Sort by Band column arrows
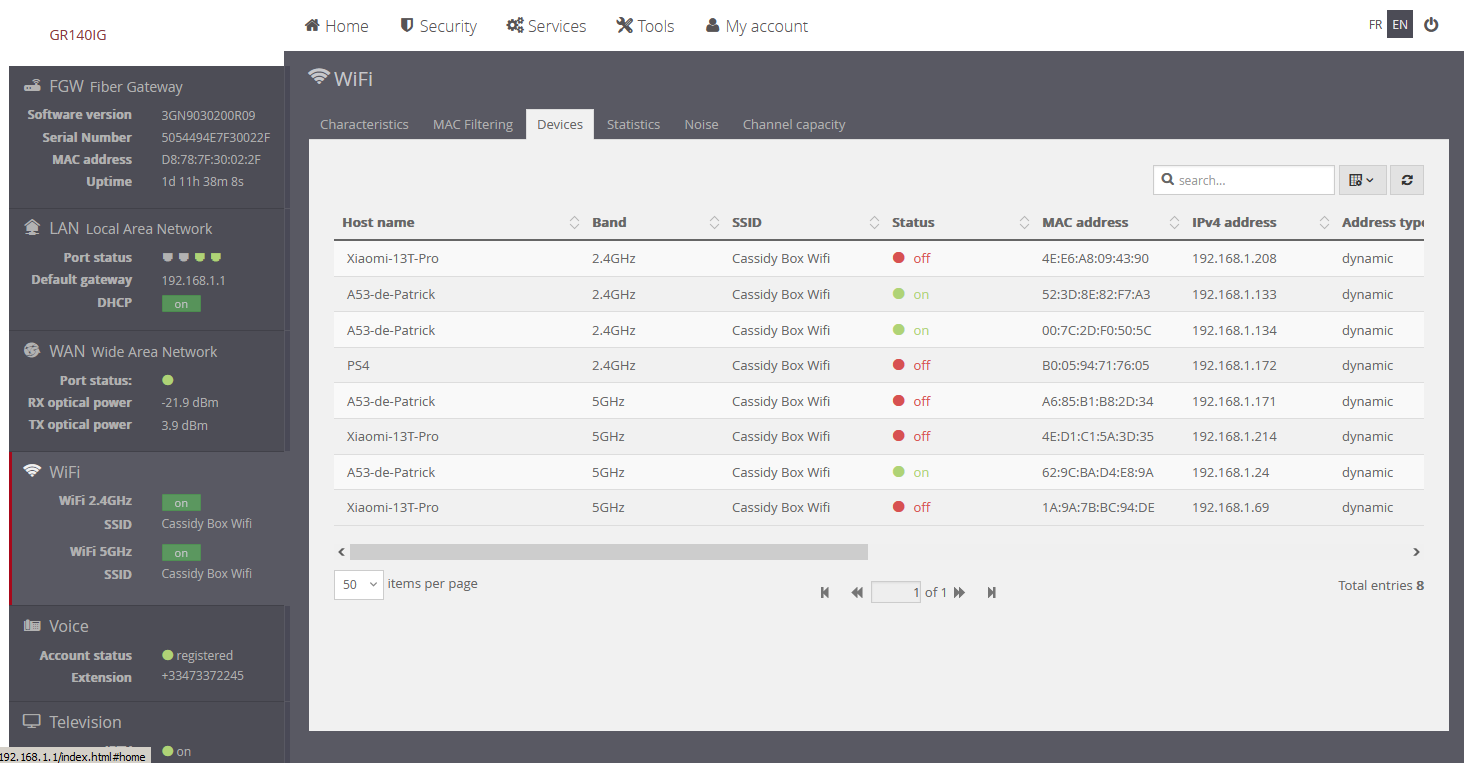Viewport: 1464px width, 763px height. click(x=714, y=223)
